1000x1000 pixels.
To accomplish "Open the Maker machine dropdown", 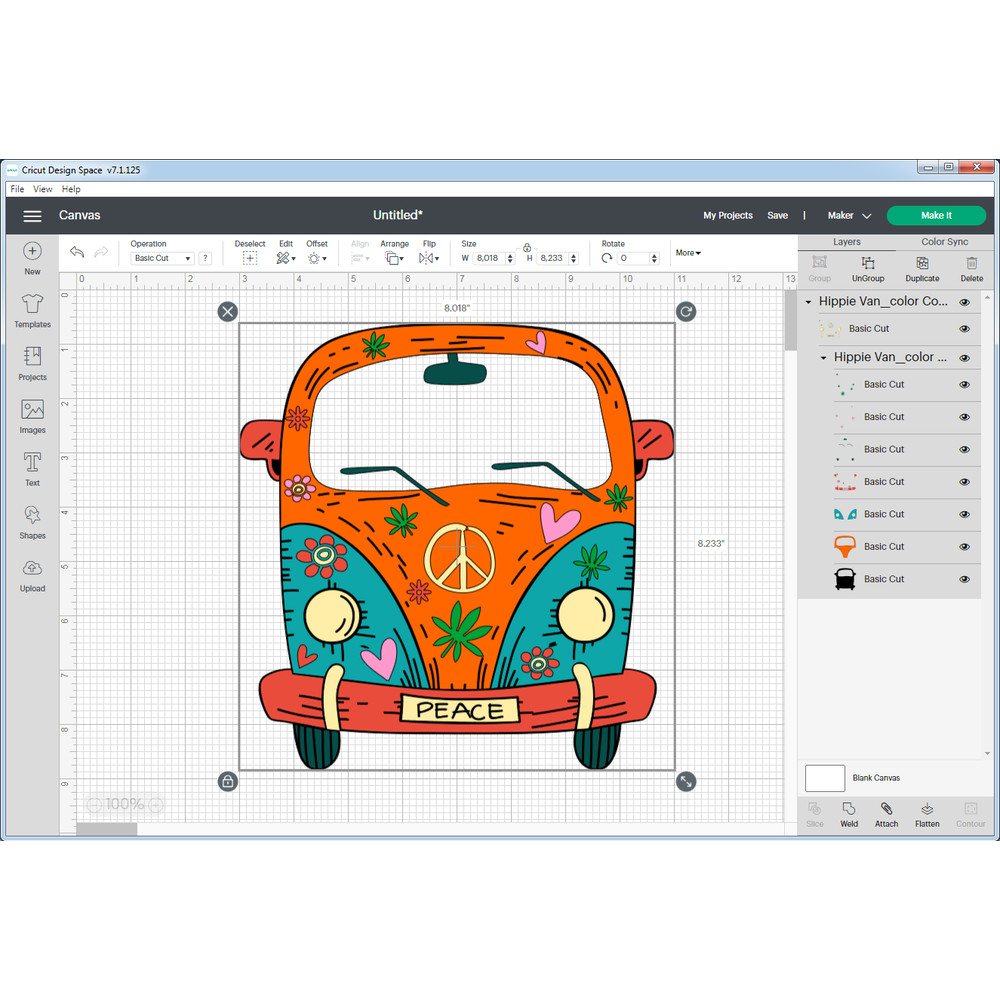I will (x=848, y=215).
